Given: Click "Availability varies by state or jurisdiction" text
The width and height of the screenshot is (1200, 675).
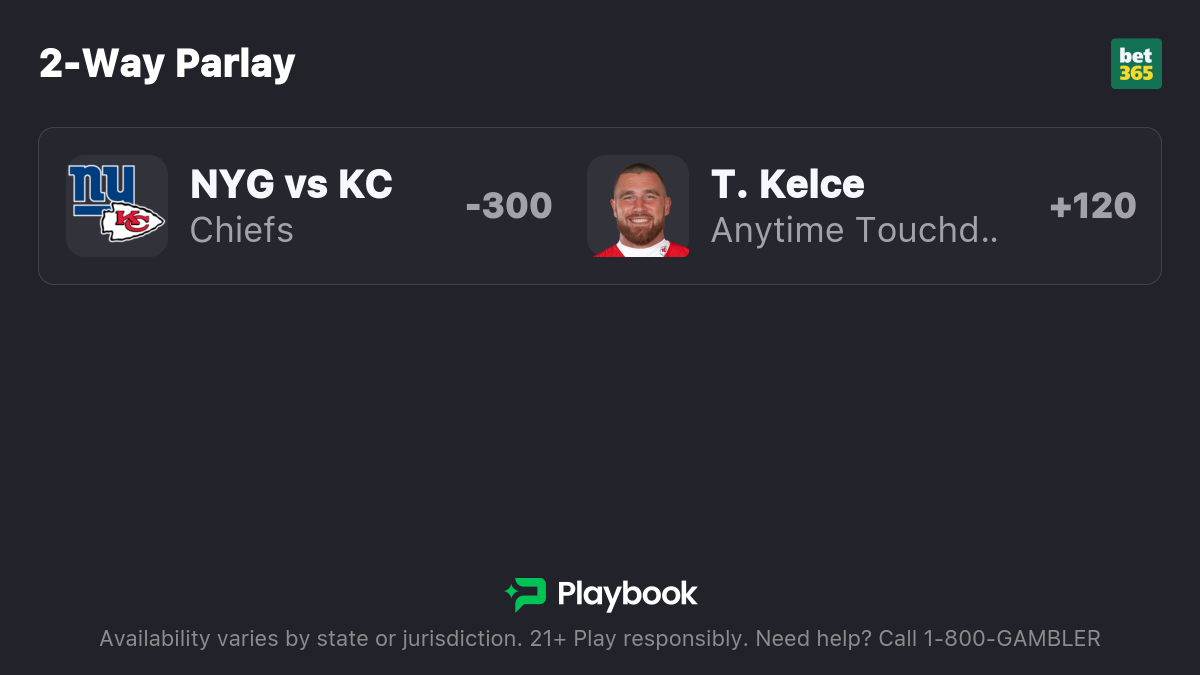Looking at the screenshot, I should tap(310, 638).
